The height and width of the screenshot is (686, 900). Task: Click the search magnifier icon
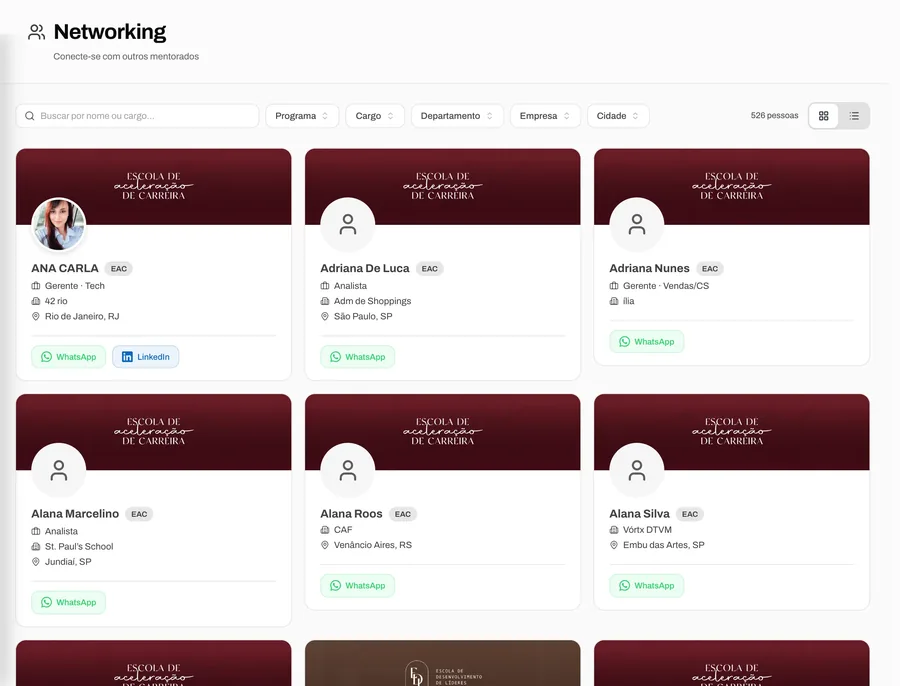[x=30, y=116]
